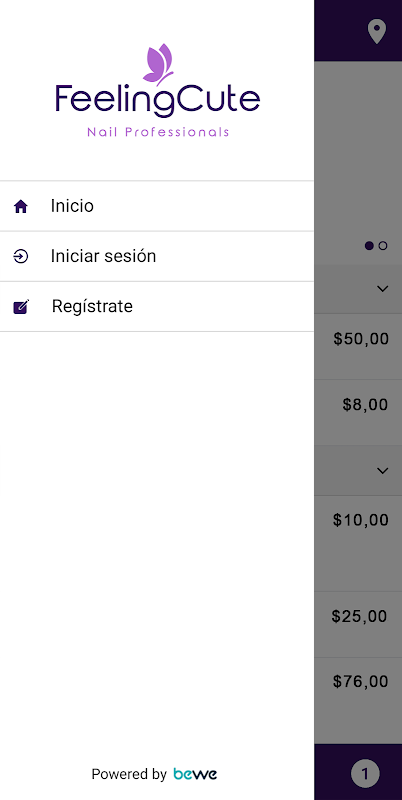The image size is (402, 800).
Task: Click the bewe logo in footer
Action: pos(195,774)
